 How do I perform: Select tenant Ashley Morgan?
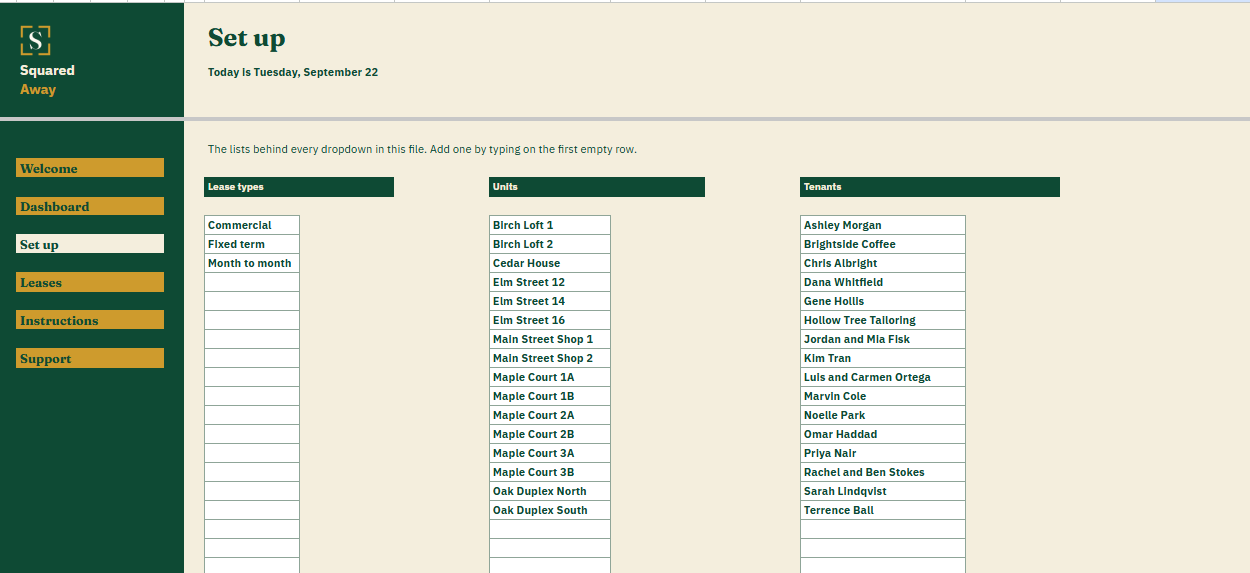click(883, 225)
